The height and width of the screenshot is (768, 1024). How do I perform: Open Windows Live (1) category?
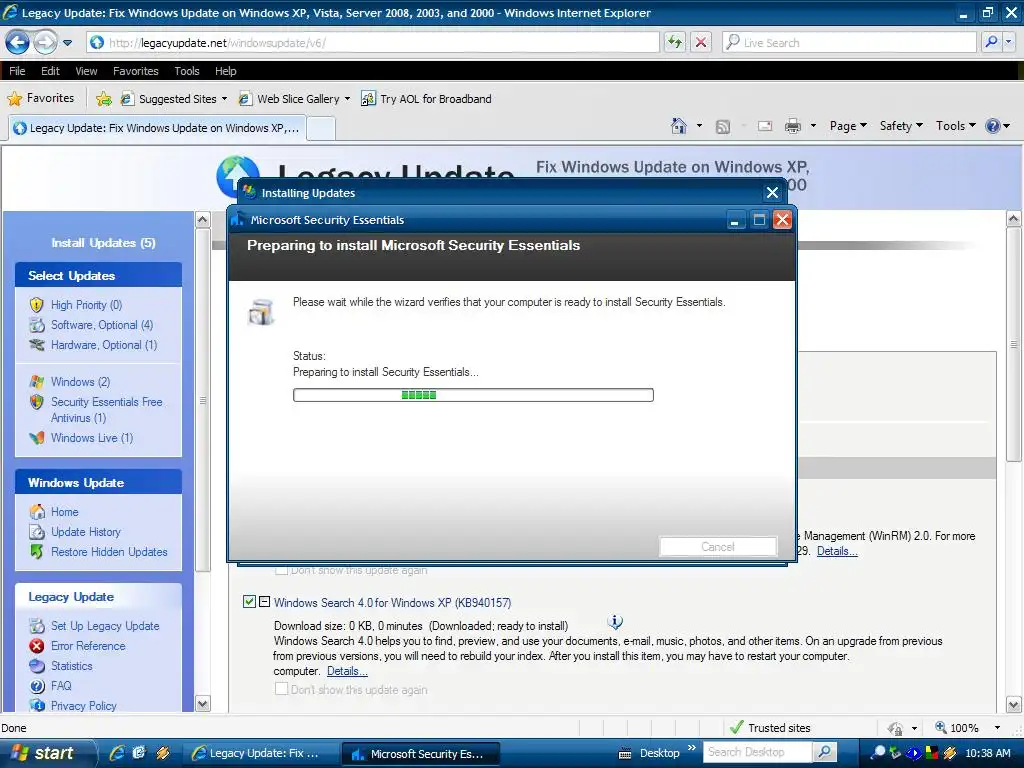(91, 438)
